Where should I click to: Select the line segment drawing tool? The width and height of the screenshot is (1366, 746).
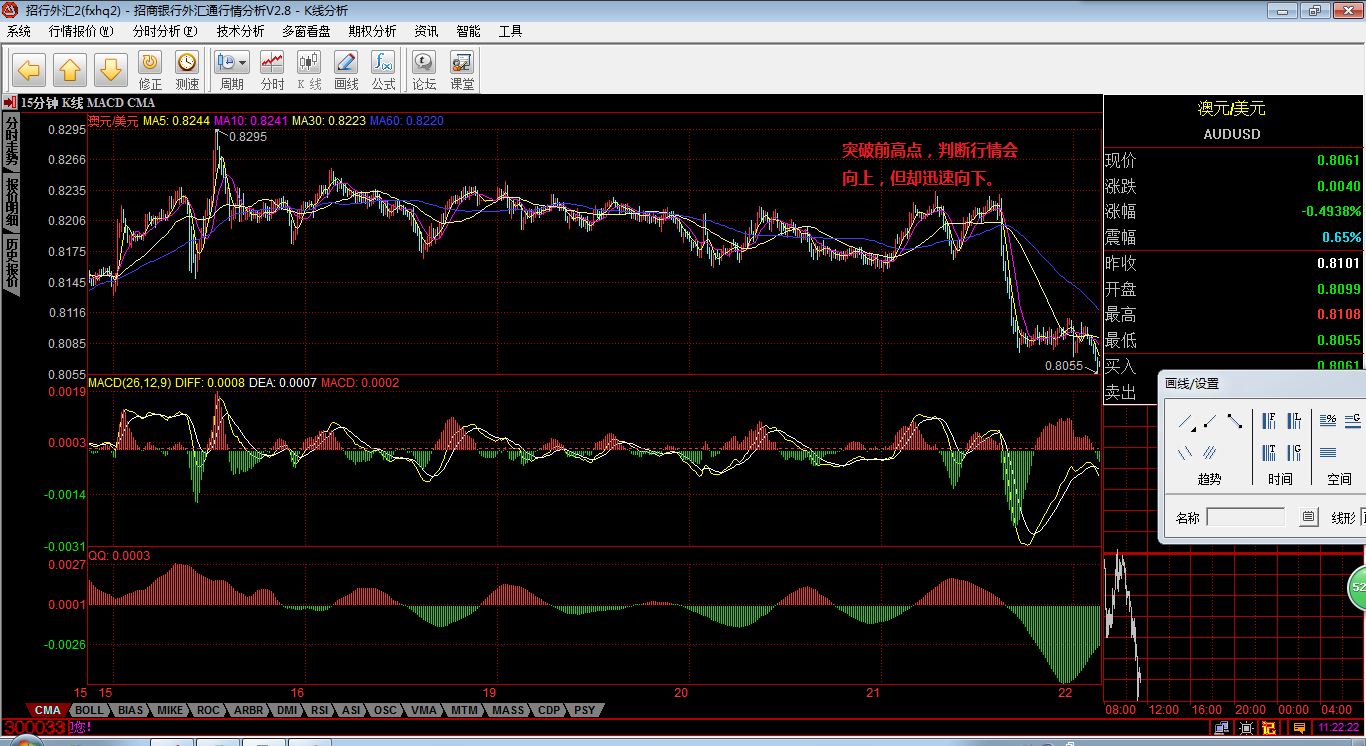click(x=1235, y=421)
